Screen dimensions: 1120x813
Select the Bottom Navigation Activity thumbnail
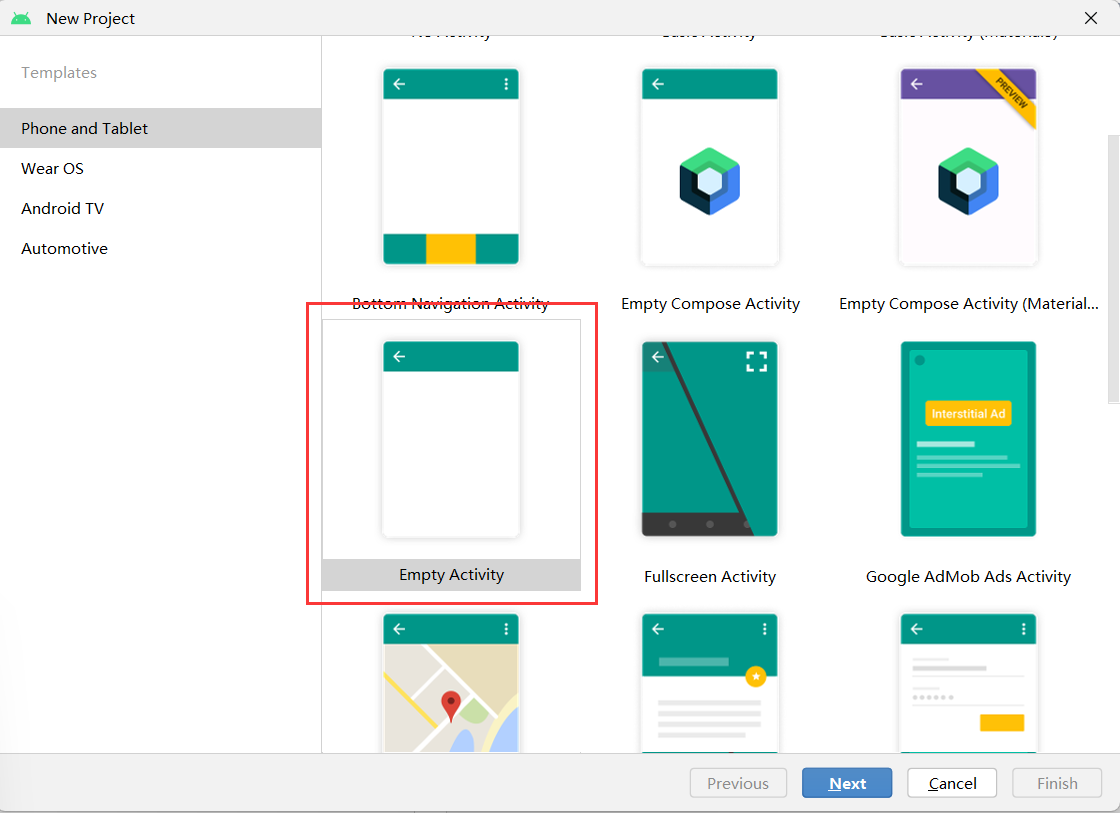[x=451, y=166]
